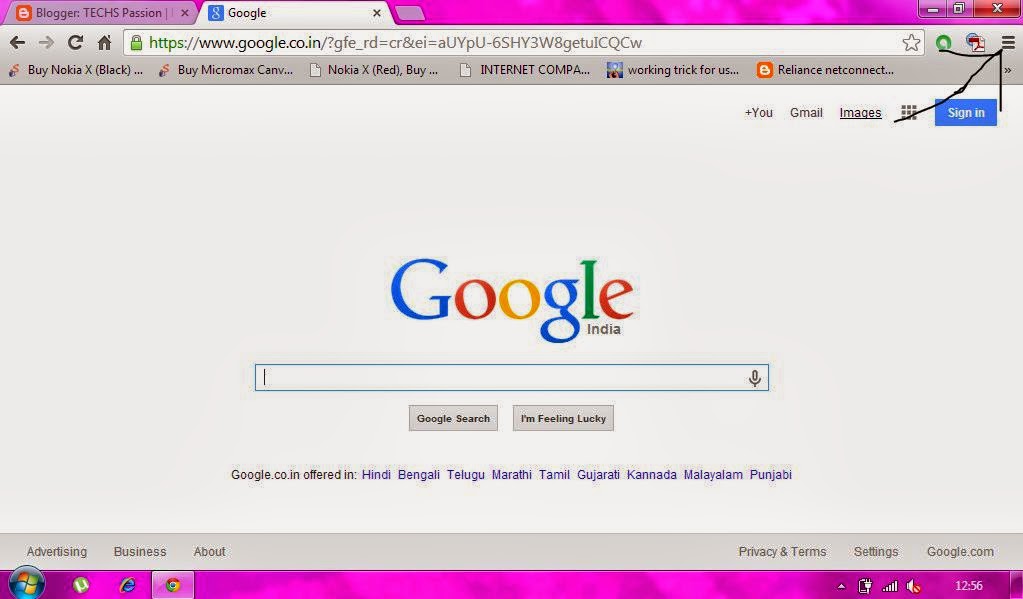1023x599 pixels.
Task: Bookmark this page with the star
Action: point(911,43)
